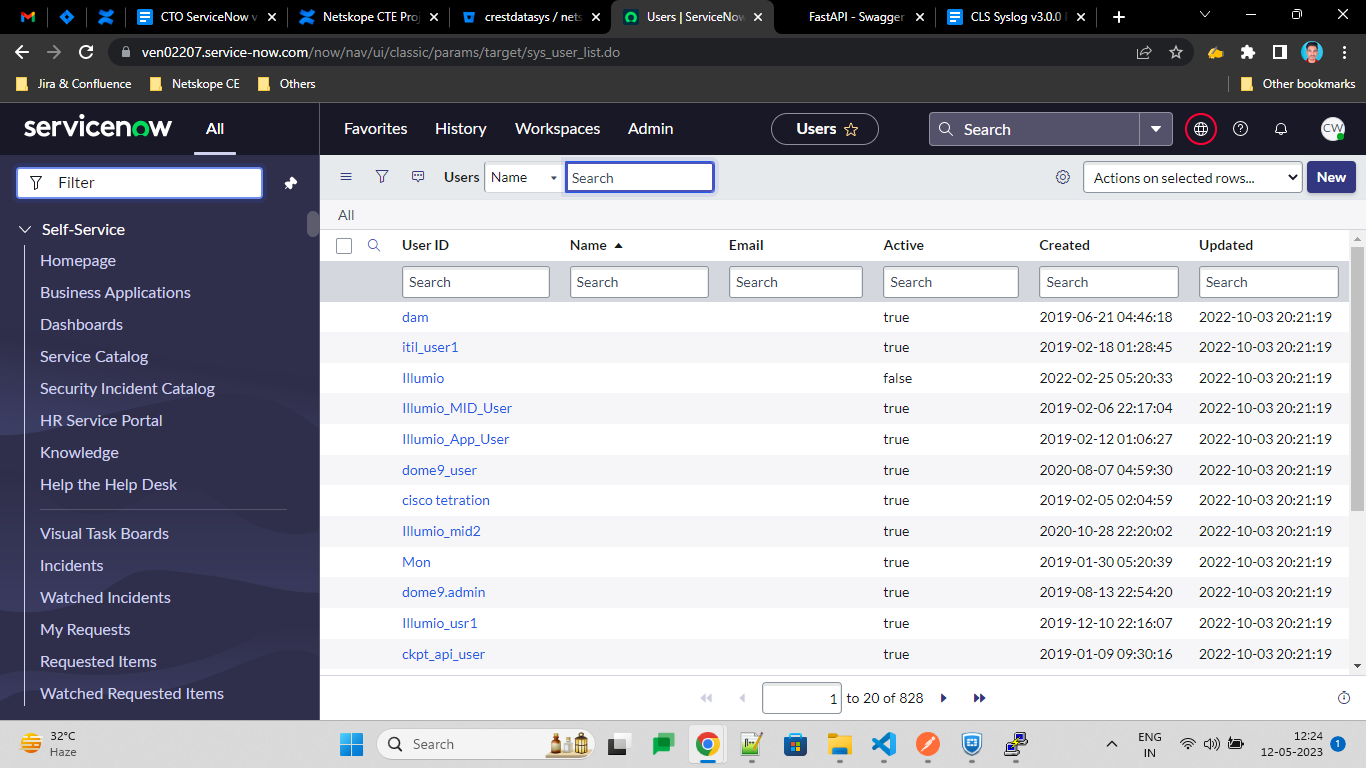Open the globe scope selector icon

pos(1201,129)
